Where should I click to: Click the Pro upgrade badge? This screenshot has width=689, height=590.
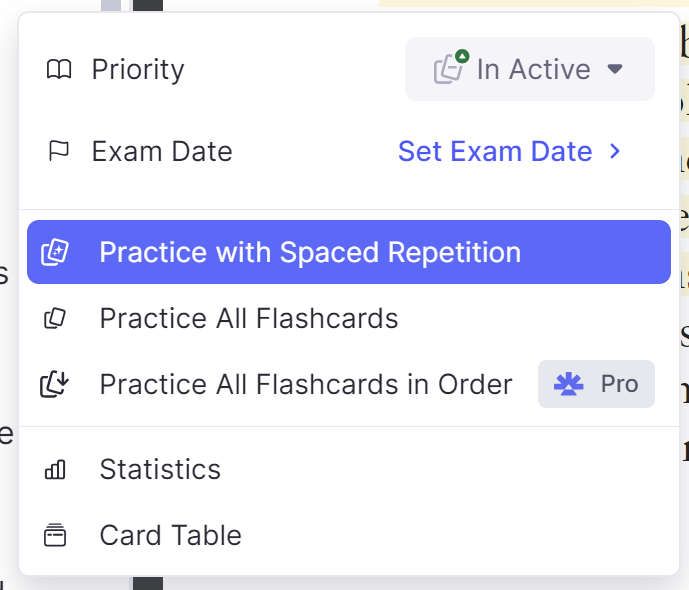pos(596,384)
